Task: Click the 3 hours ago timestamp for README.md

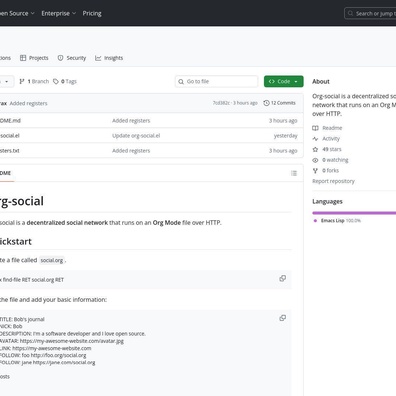Action: tap(283, 121)
